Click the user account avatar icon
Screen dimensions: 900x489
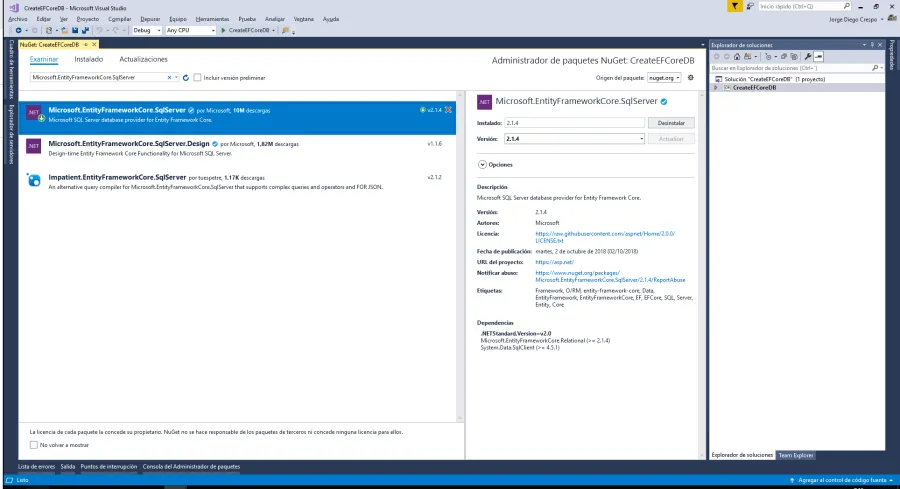[892, 19]
